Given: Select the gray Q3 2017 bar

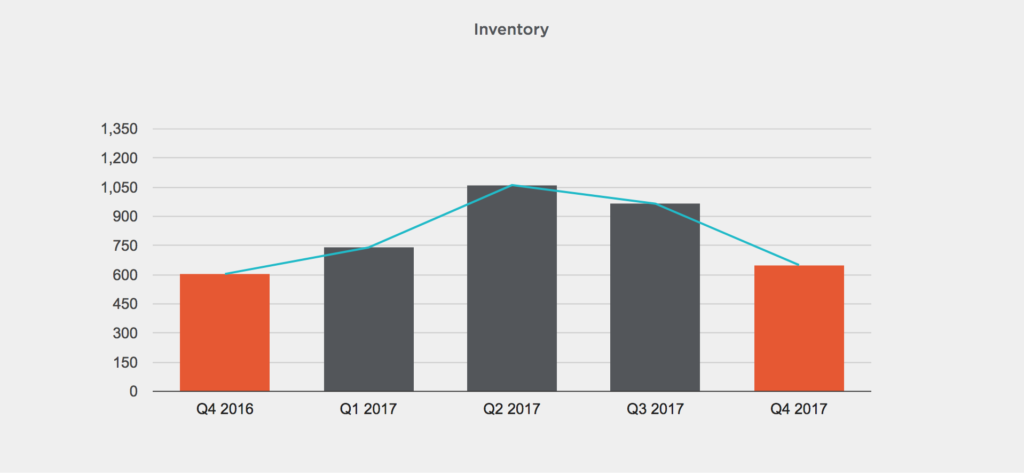Looking at the screenshot, I should (x=655, y=297).
